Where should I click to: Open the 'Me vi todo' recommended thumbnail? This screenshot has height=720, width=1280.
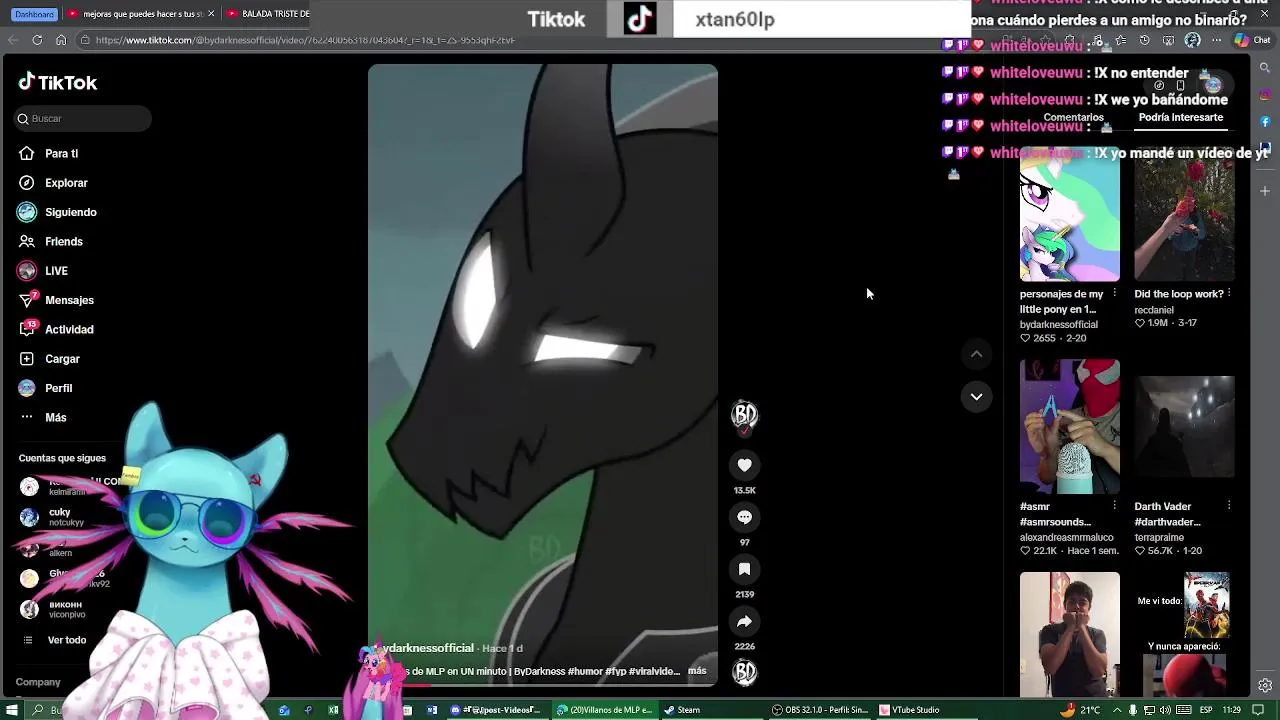coord(1184,634)
